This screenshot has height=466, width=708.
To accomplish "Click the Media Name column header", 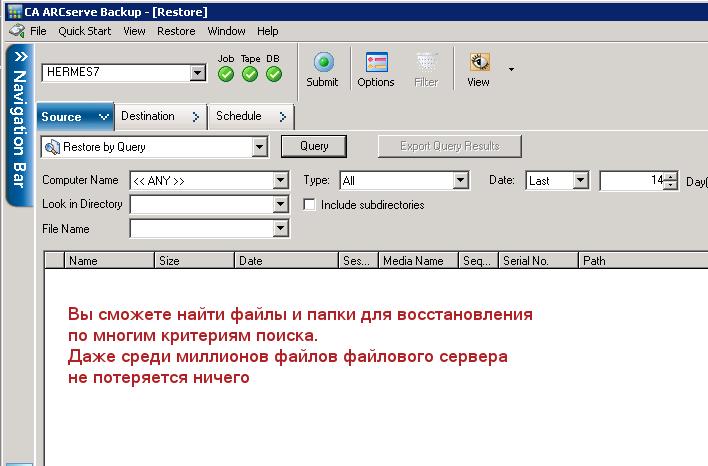I will pos(418,261).
